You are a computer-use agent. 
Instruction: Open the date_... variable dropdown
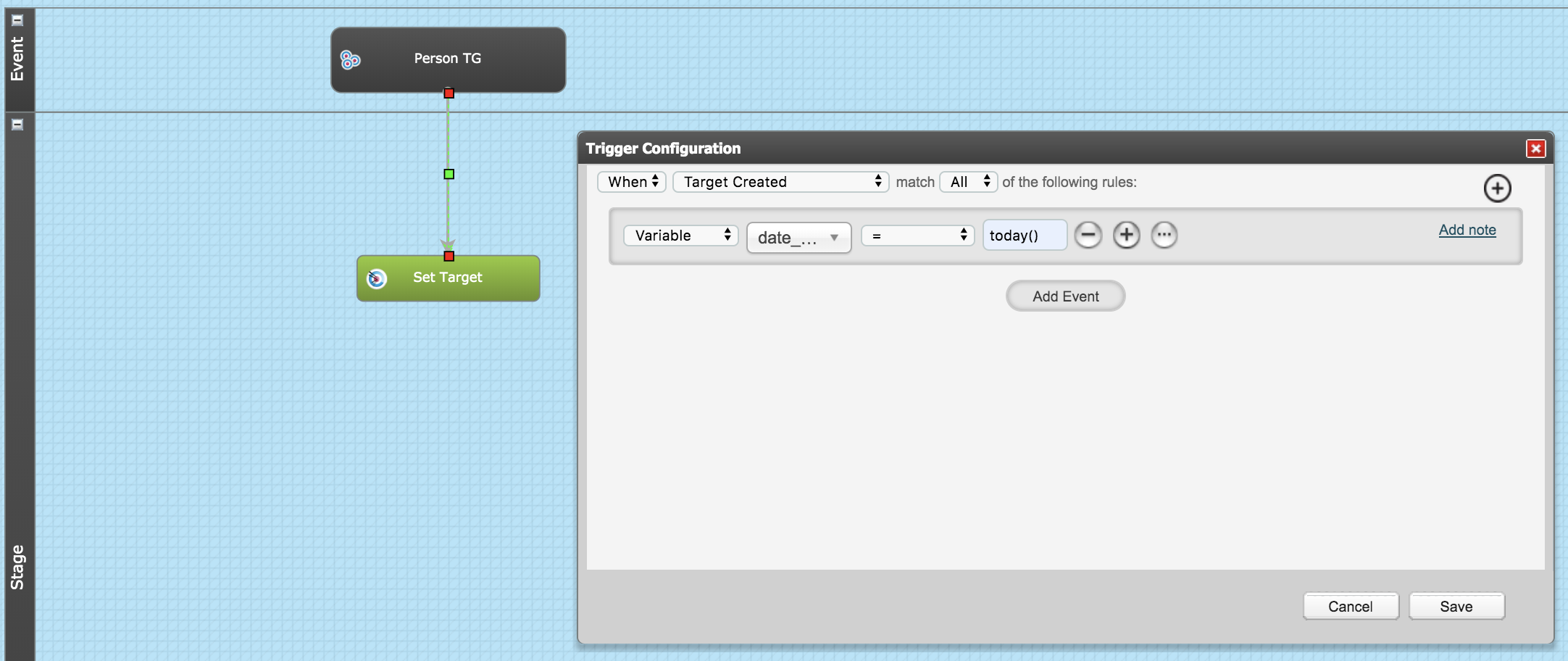(x=799, y=238)
